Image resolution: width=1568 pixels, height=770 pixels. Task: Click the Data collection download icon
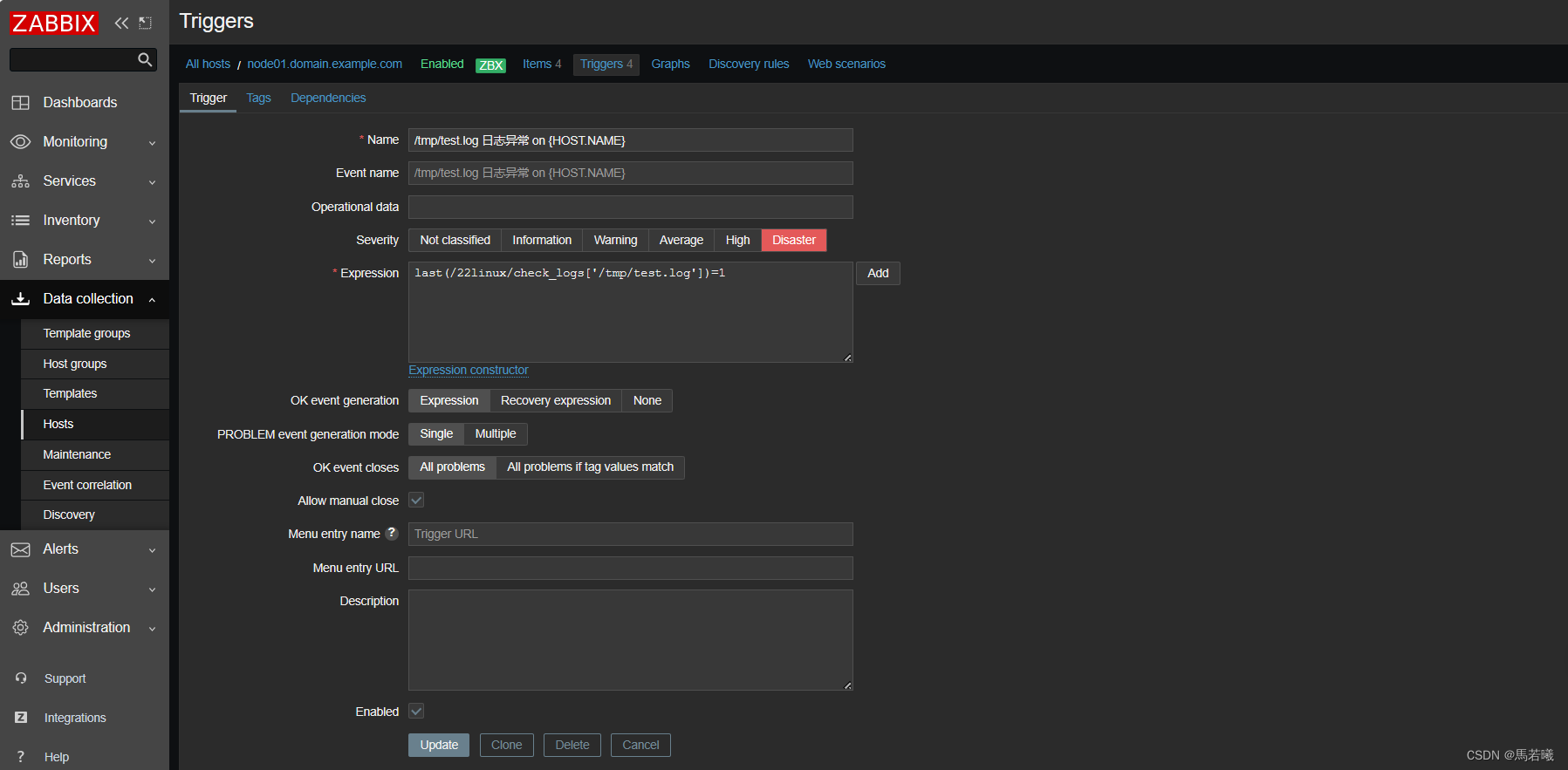pyautogui.click(x=20, y=299)
